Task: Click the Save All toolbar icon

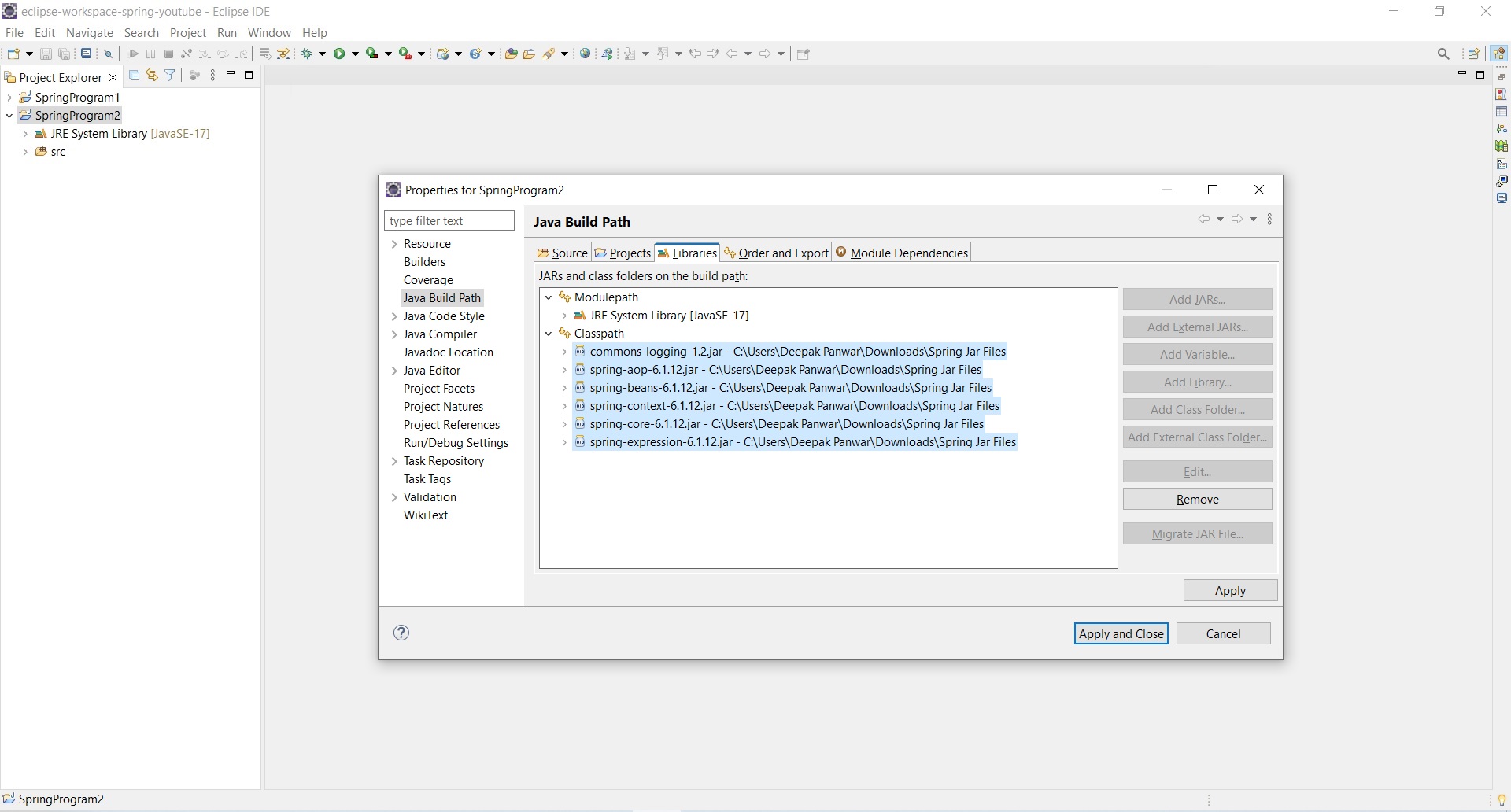Action: (x=65, y=54)
